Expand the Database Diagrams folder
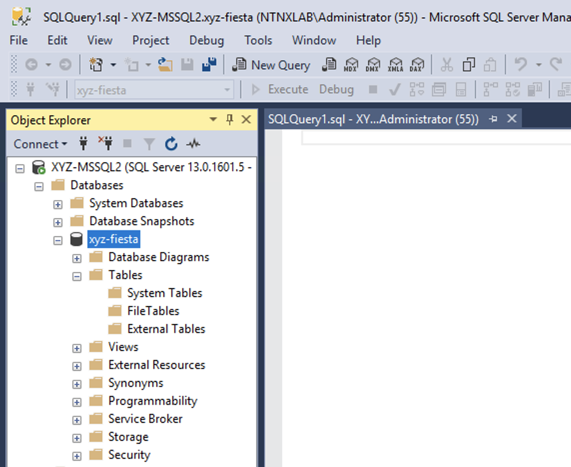571x467 pixels. [76, 258]
